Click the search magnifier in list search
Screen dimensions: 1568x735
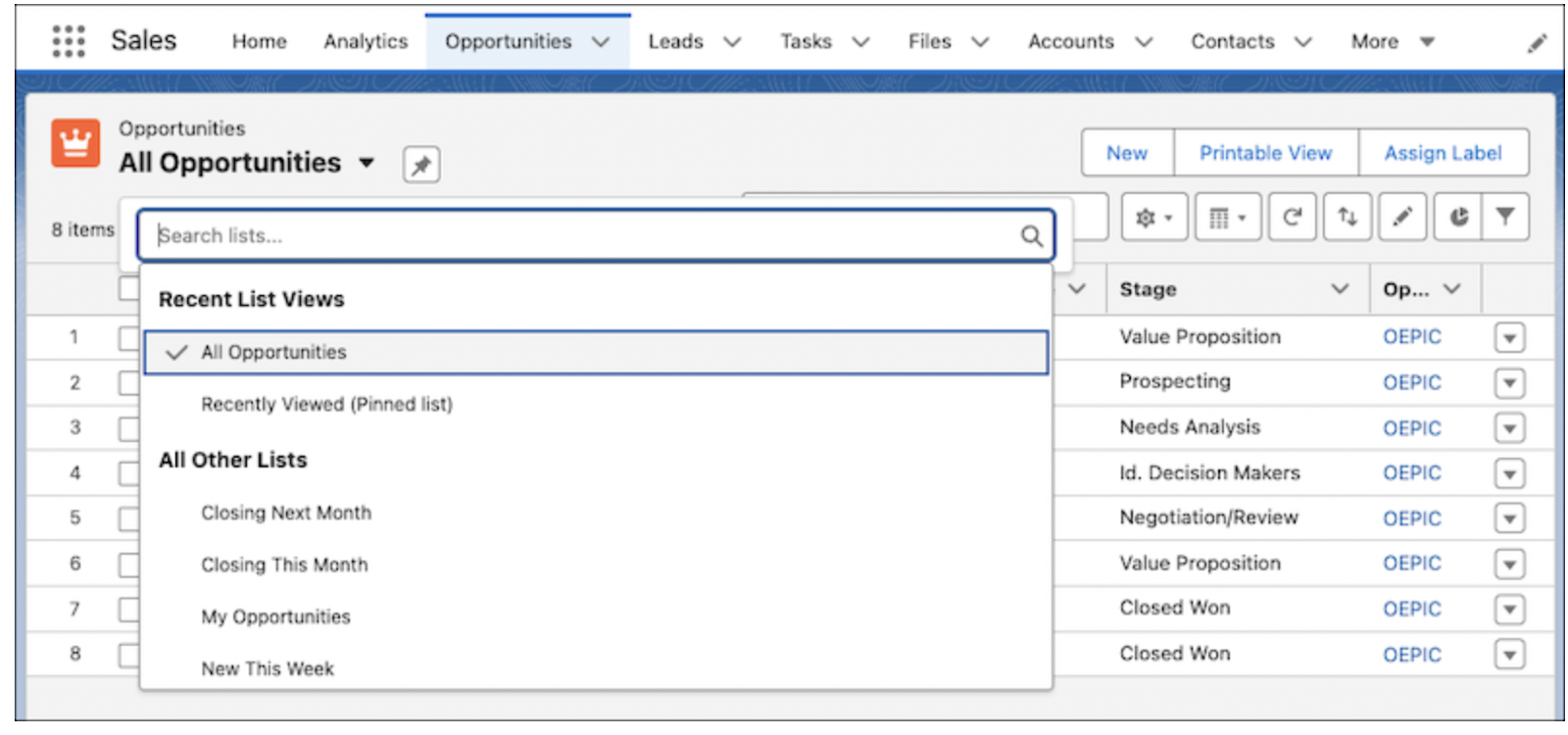coord(1031,236)
